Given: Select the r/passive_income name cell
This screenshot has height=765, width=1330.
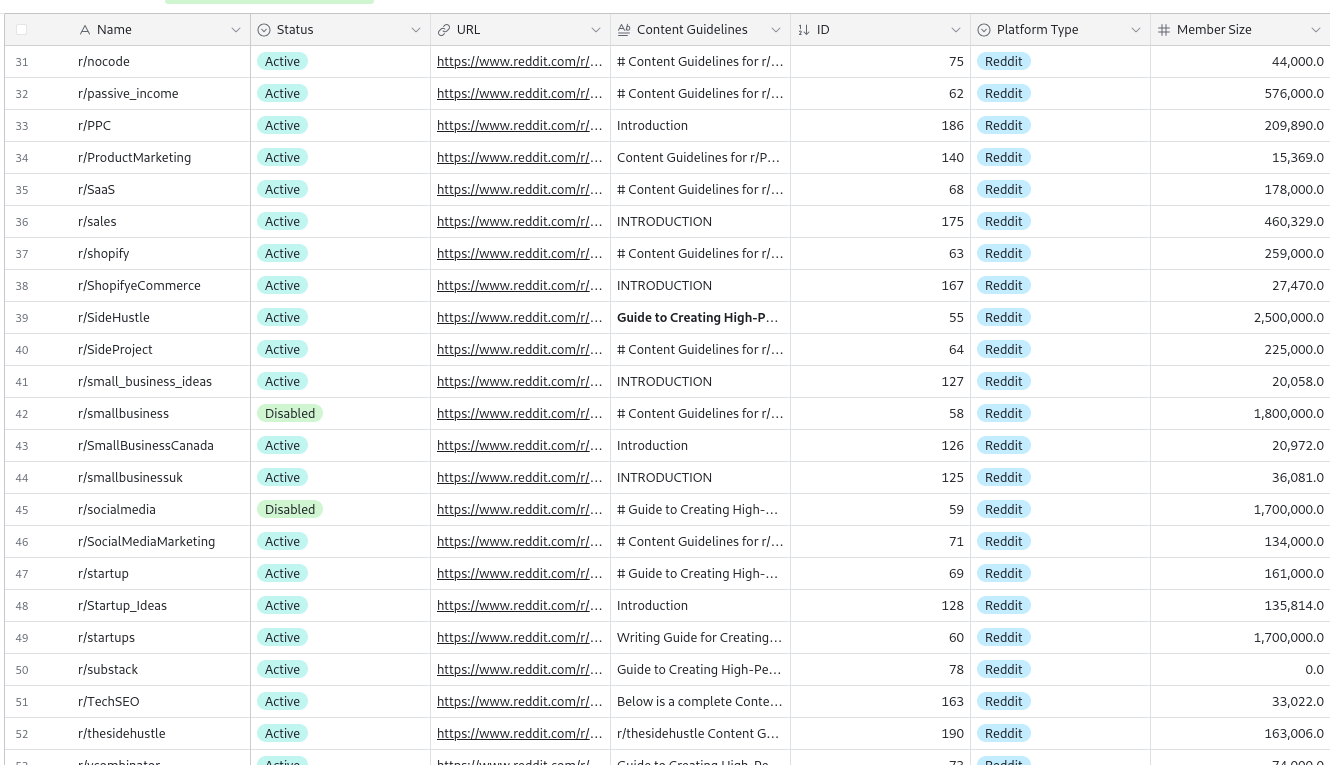Looking at the screenshot, I should tap(160, 94).
